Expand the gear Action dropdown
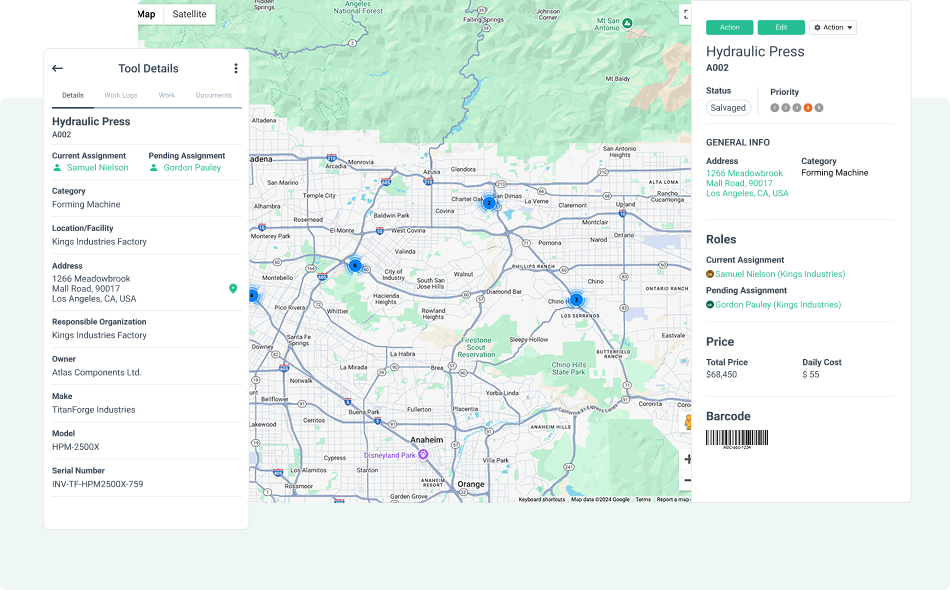The image size is (950, 590). [833, 28]
